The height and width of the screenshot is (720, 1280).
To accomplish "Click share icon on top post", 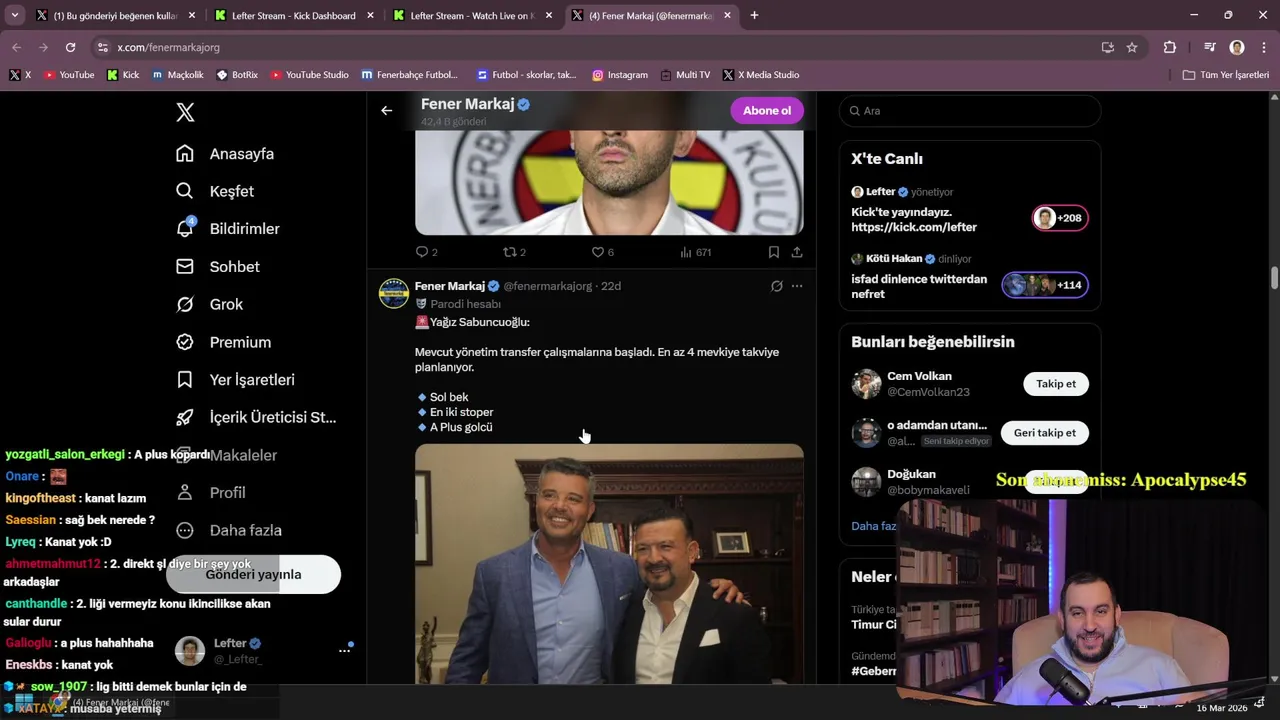I will click(x=797, y=252).
